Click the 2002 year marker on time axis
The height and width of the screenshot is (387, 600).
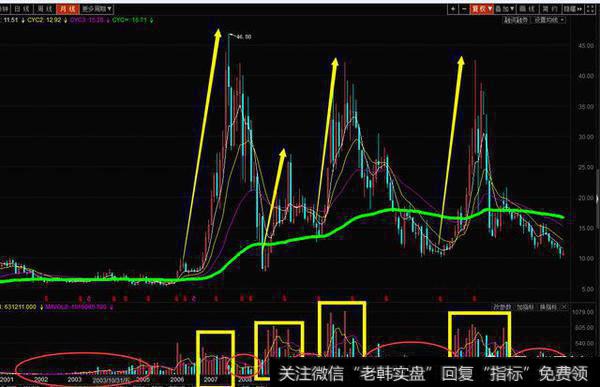(41, 380)
